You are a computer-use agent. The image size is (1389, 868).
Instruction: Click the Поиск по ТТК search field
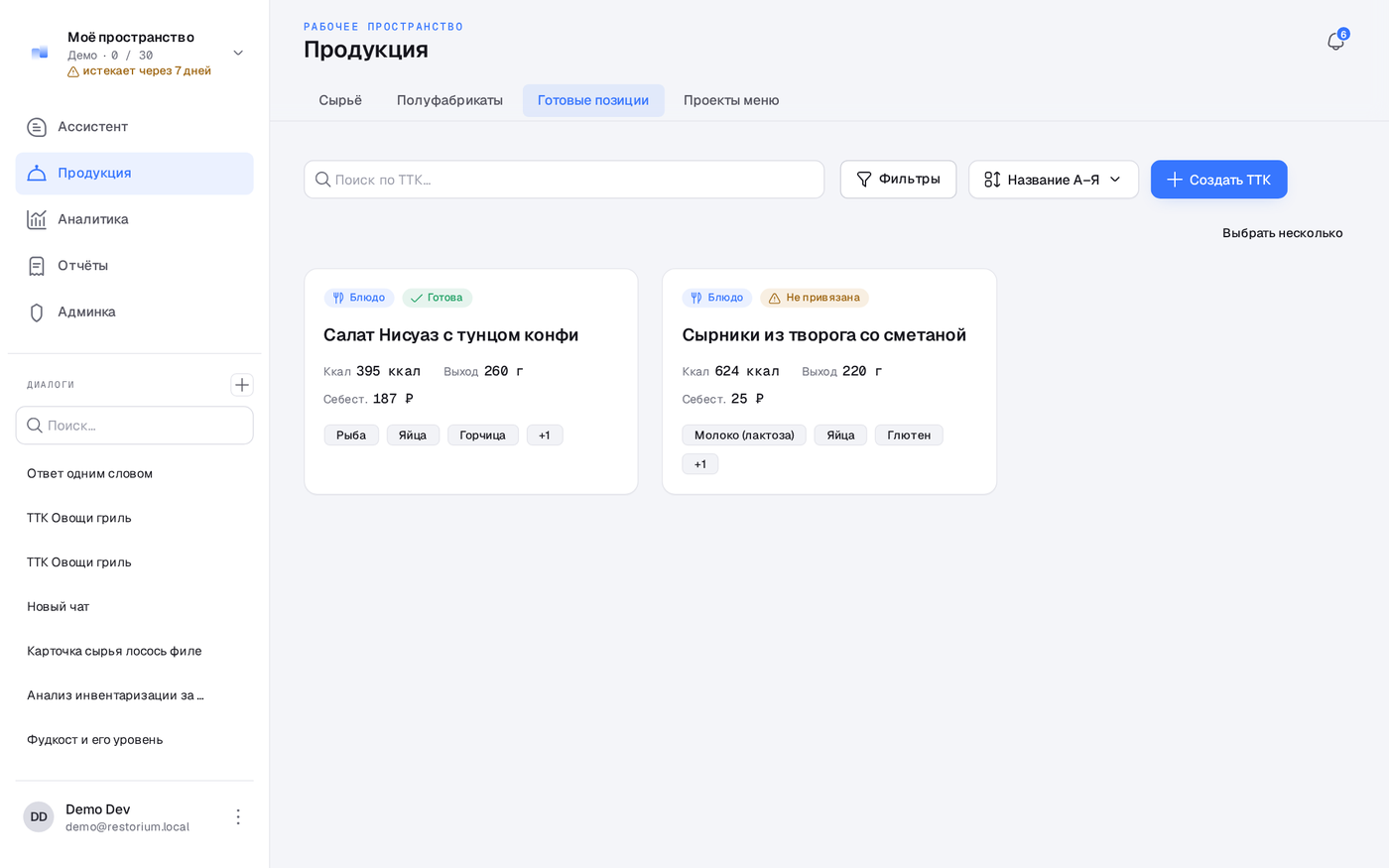565,180
